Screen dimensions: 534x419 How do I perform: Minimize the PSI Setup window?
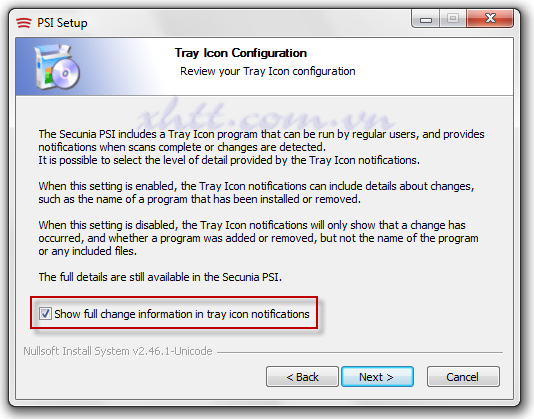click(426, 19)
